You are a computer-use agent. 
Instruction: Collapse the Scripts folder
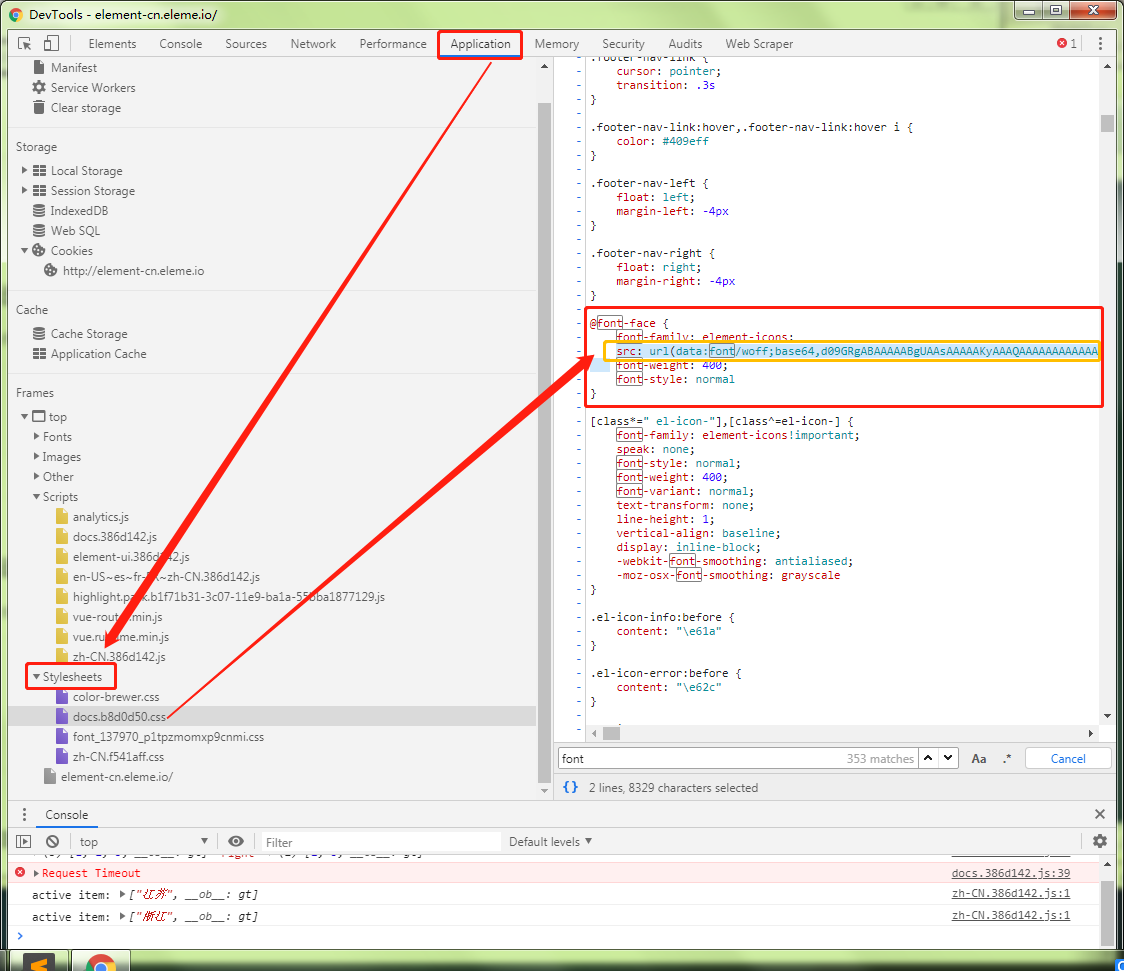[x=37, y=497]
